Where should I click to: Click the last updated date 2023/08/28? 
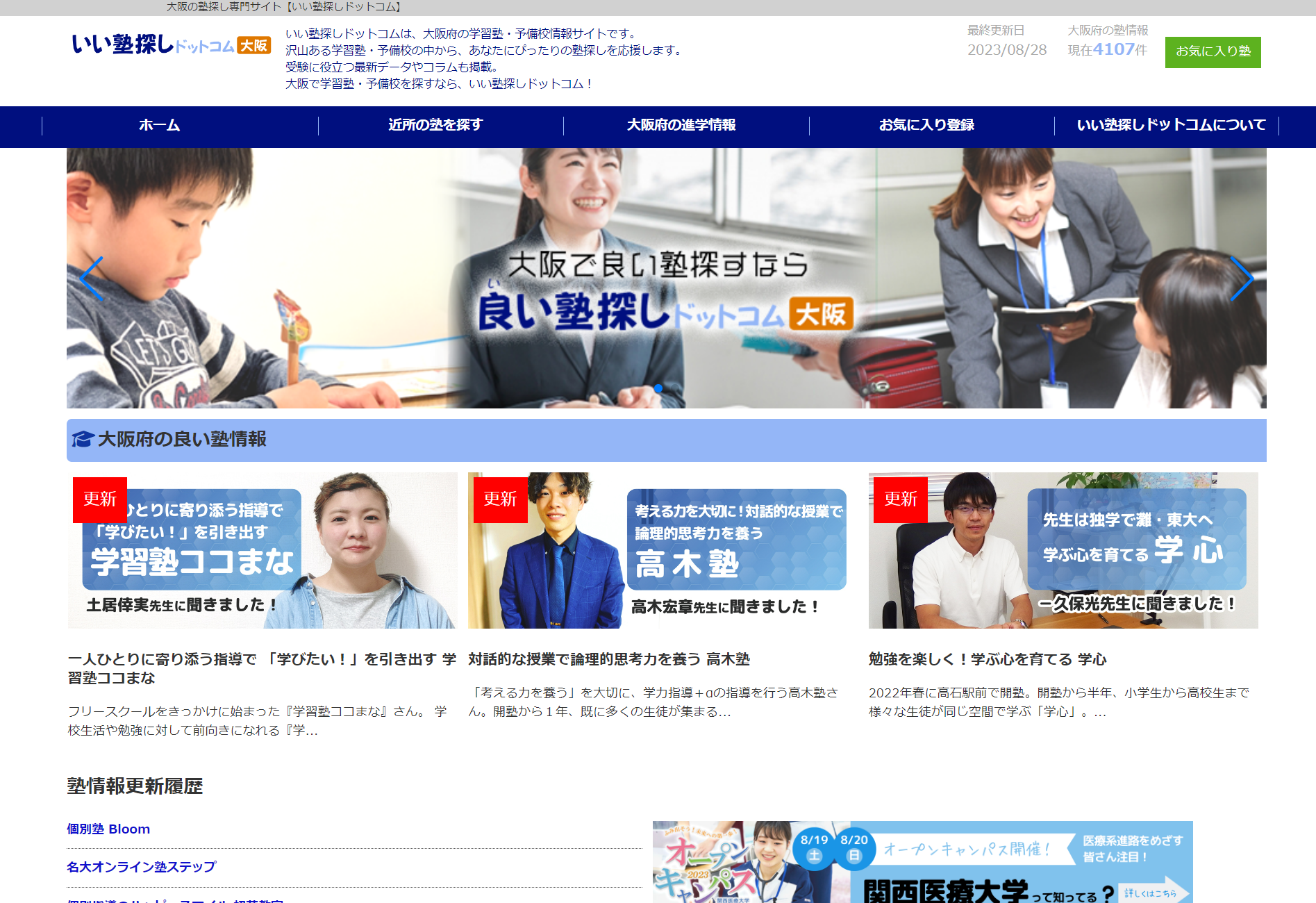(1007, 50)
